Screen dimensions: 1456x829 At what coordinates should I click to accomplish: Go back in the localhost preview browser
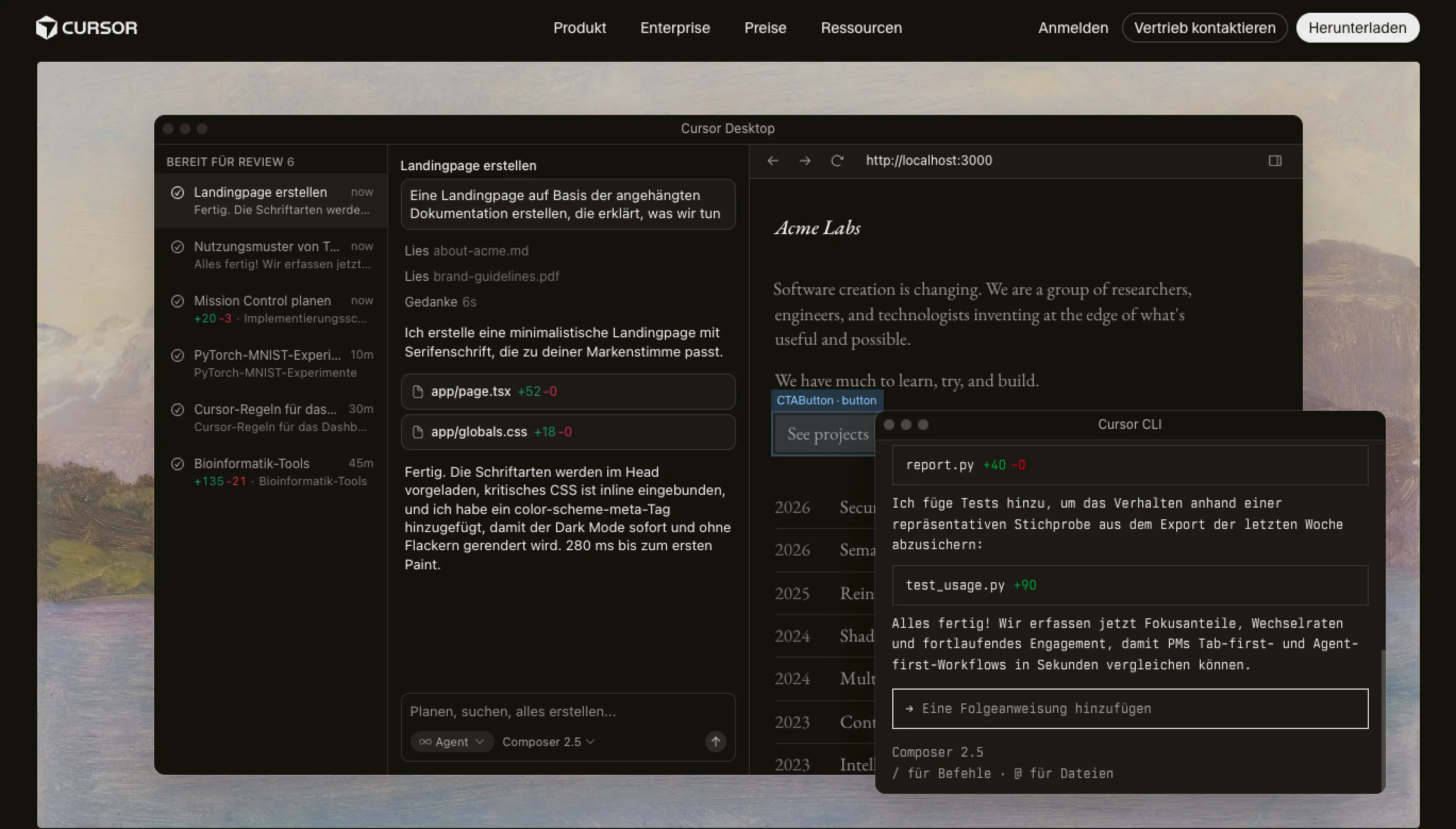coord(773,161)
